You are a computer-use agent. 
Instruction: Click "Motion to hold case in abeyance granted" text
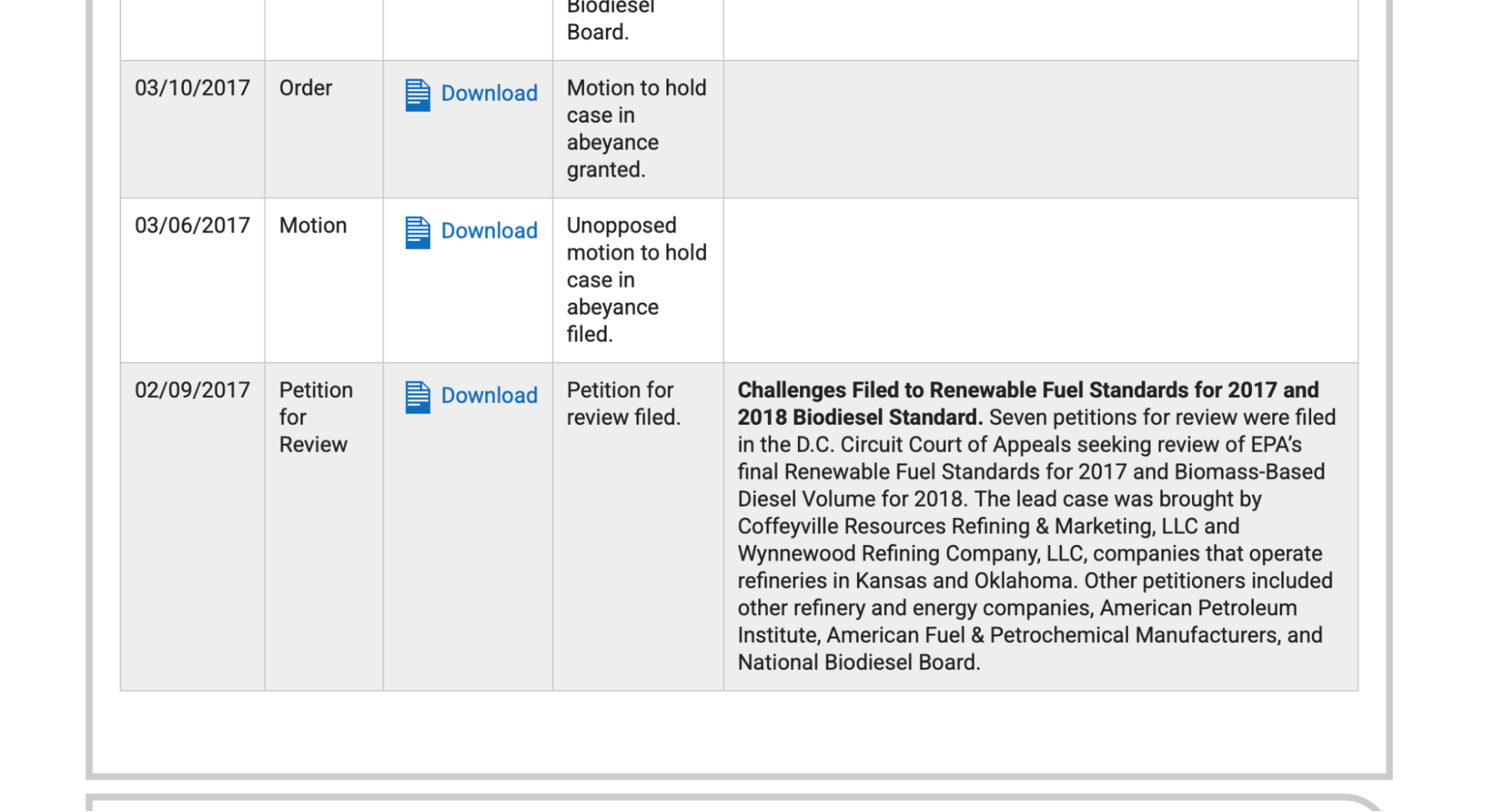click(x=636, y=129)
